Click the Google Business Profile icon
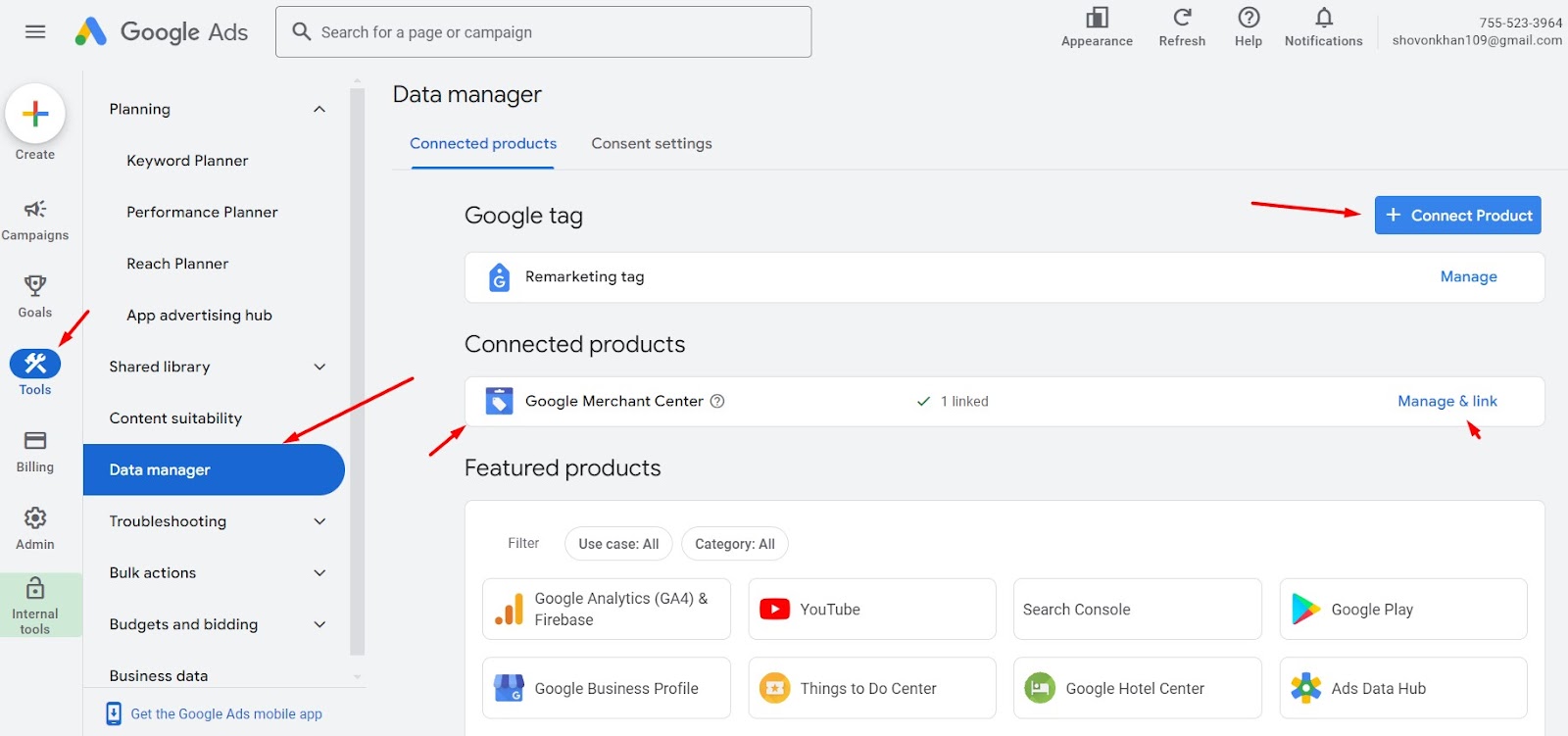 (509, 688)
